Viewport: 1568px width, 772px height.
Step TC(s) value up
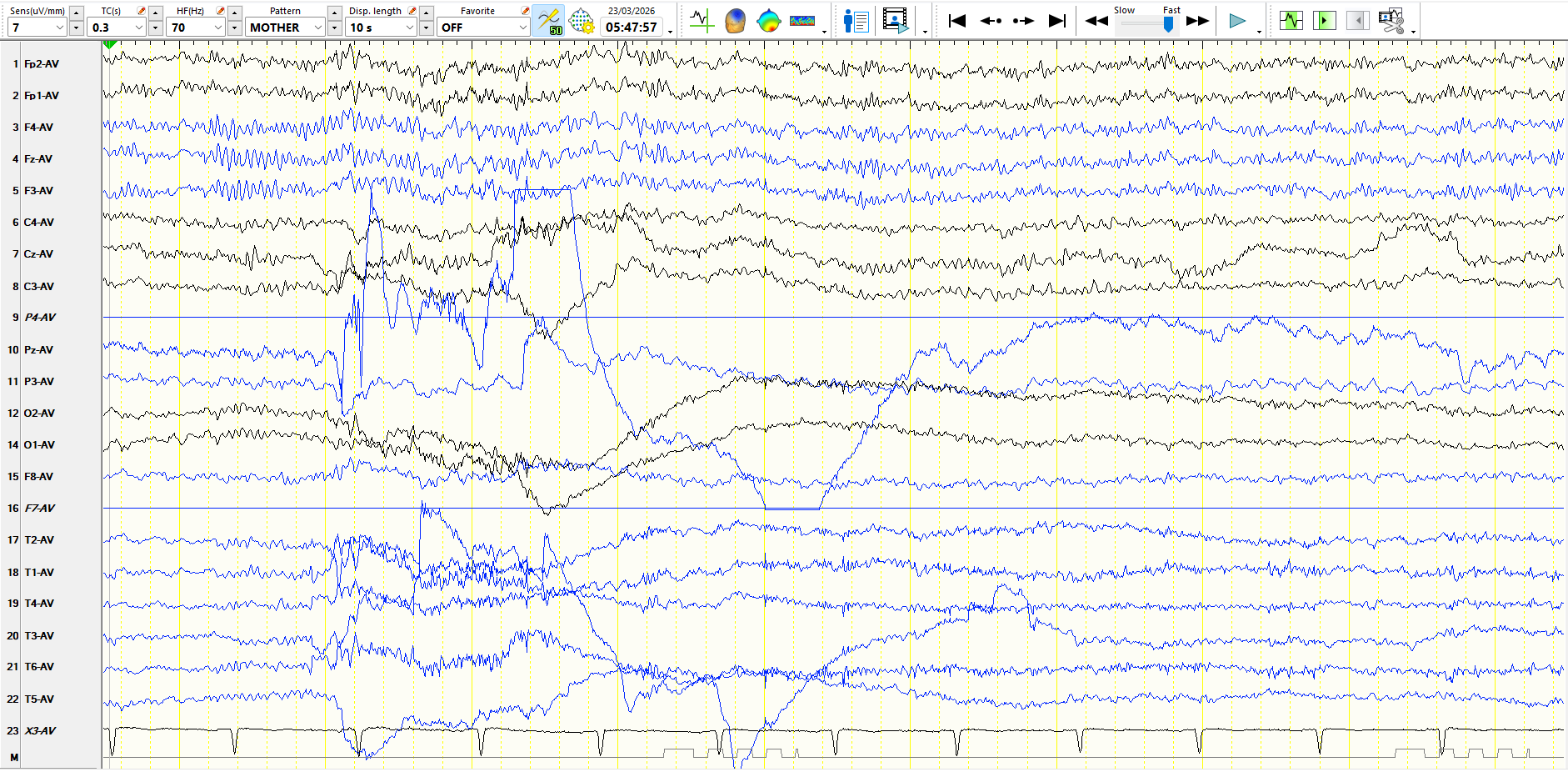pyautogui.click(x=156, y=13)
